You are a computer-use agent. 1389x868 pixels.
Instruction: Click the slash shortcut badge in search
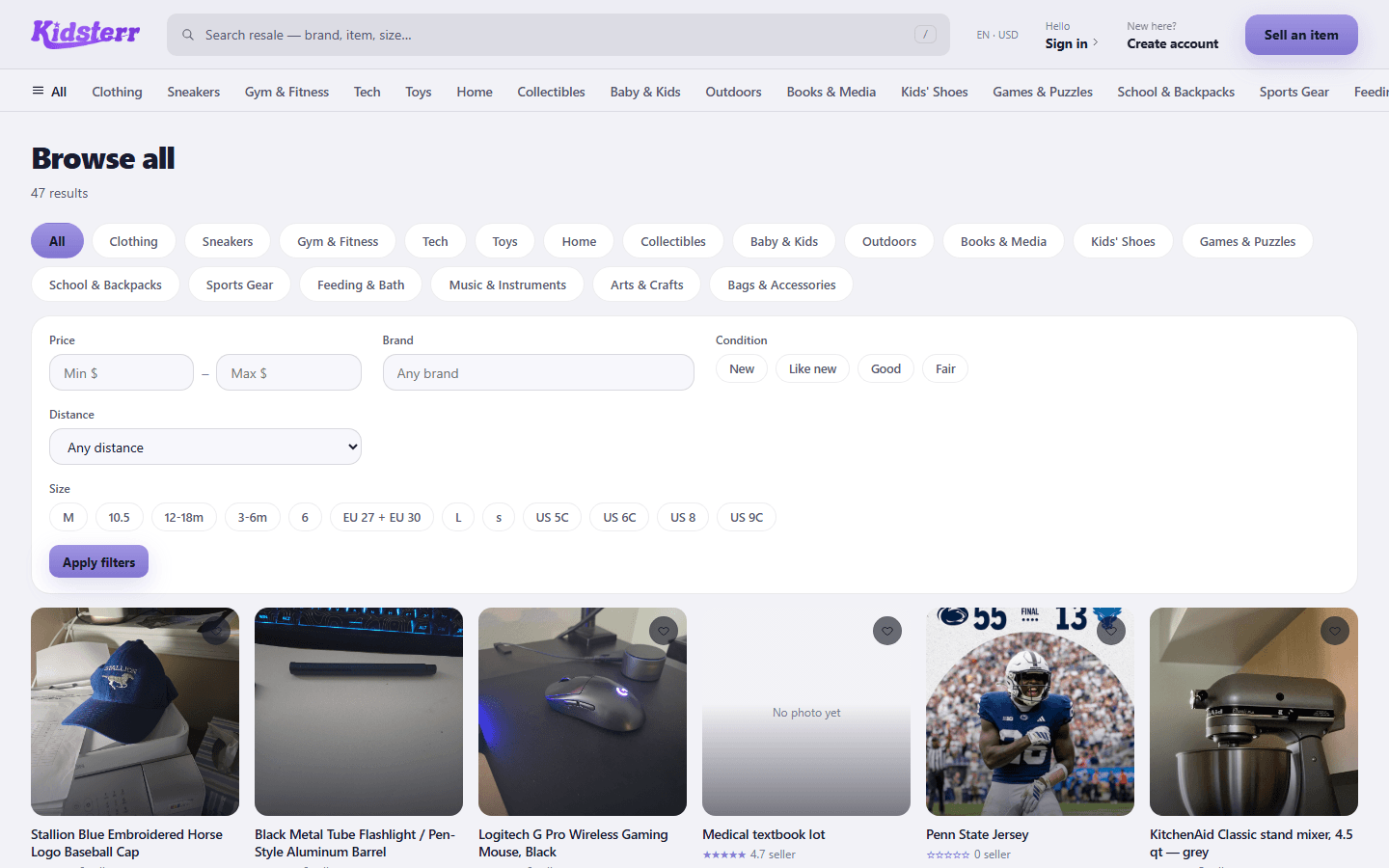(x=925, y=35)
